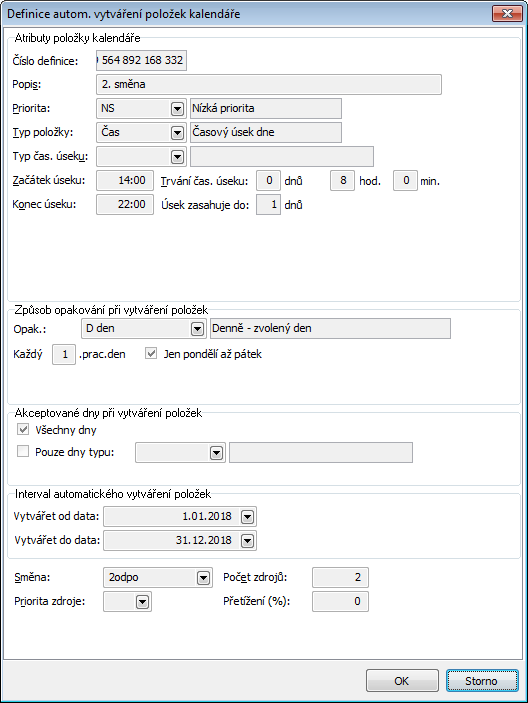Open the Pouze dny typu dropdown arrow
The width and height of the screenshot is (528, 703).
(x=216, y=453)
